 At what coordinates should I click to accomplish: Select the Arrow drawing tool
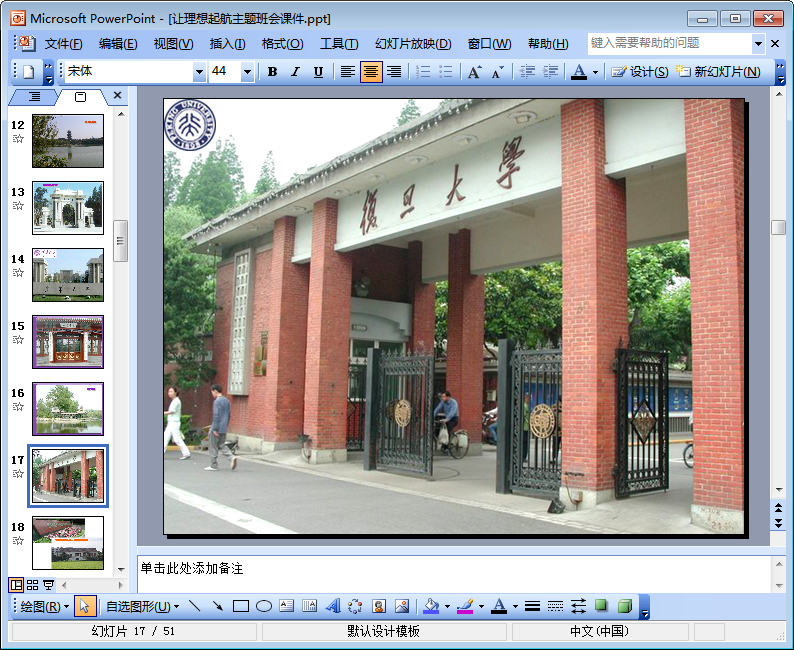(x=218, y=606)
